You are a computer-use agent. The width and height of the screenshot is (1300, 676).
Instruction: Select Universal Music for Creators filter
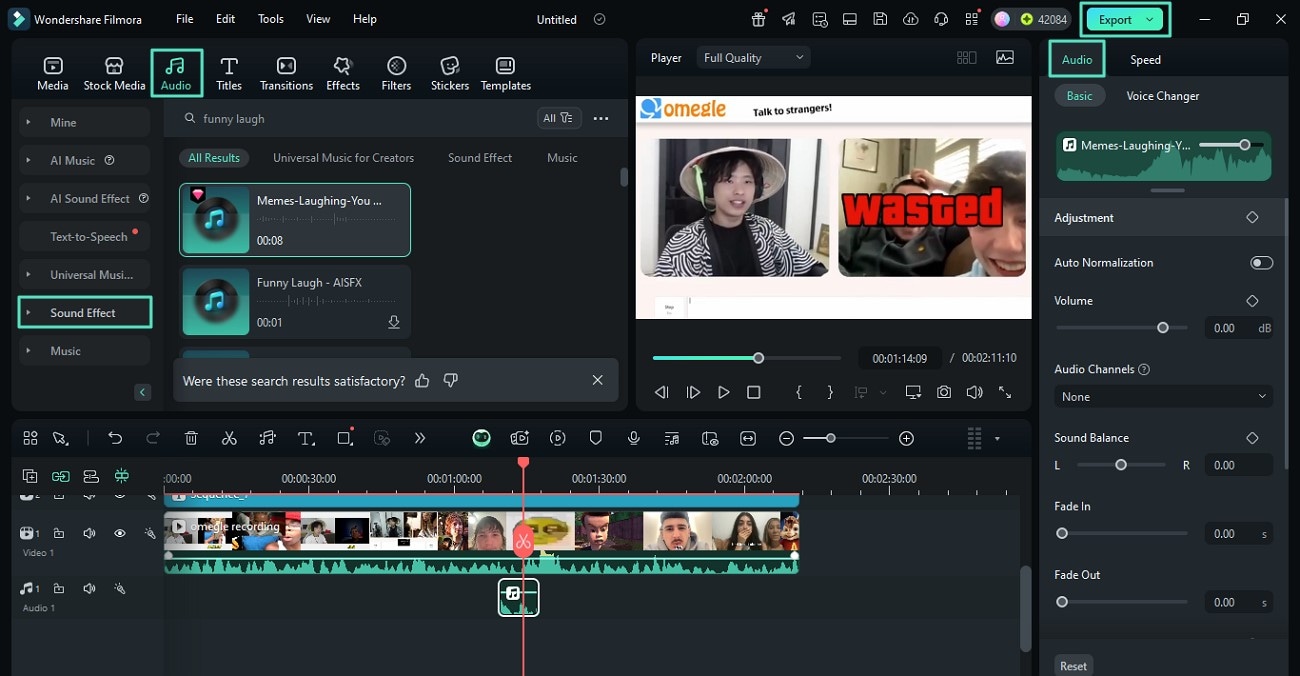(343, 158)
